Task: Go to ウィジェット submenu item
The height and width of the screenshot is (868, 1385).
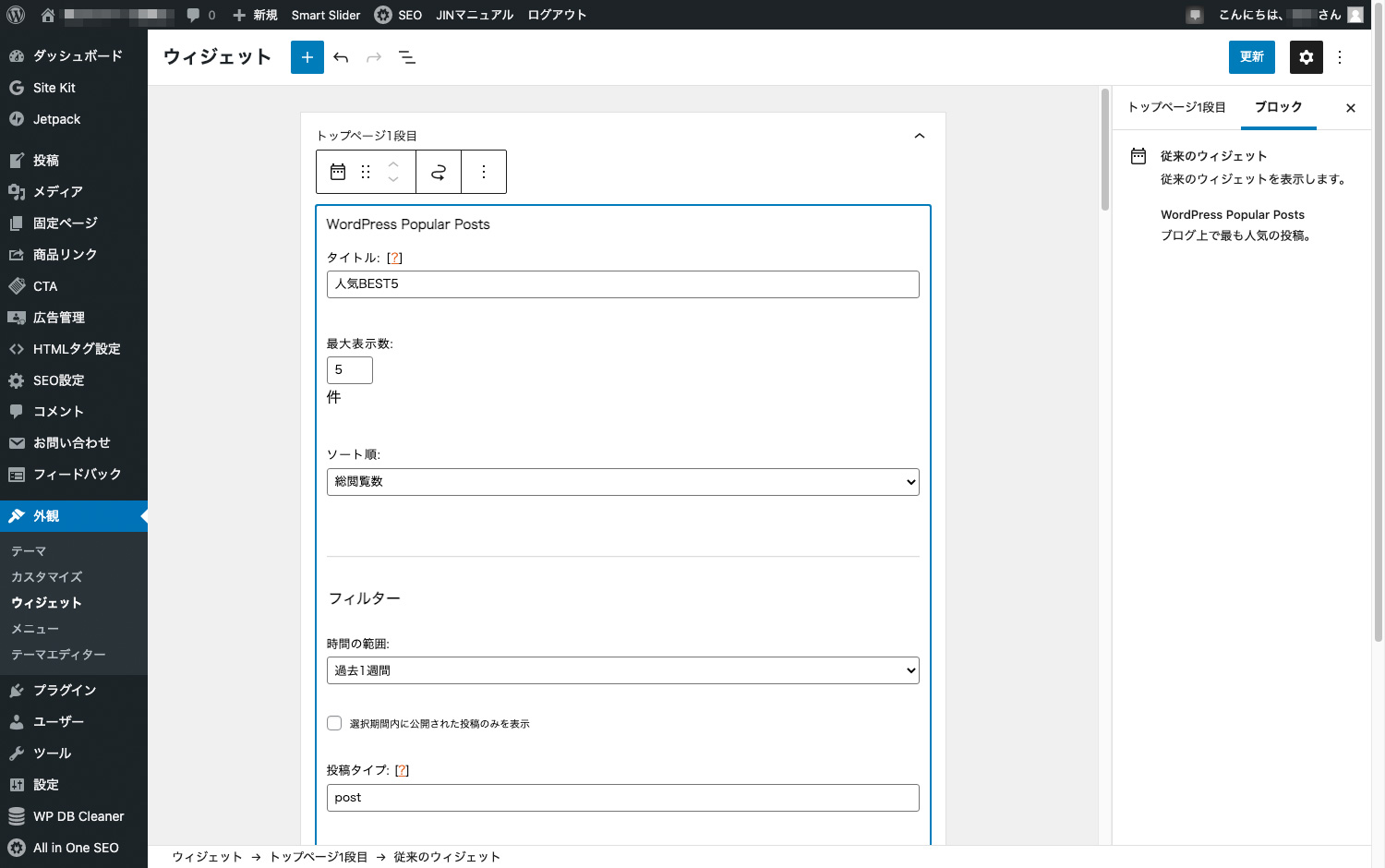Action: click(x=47, y=603)
